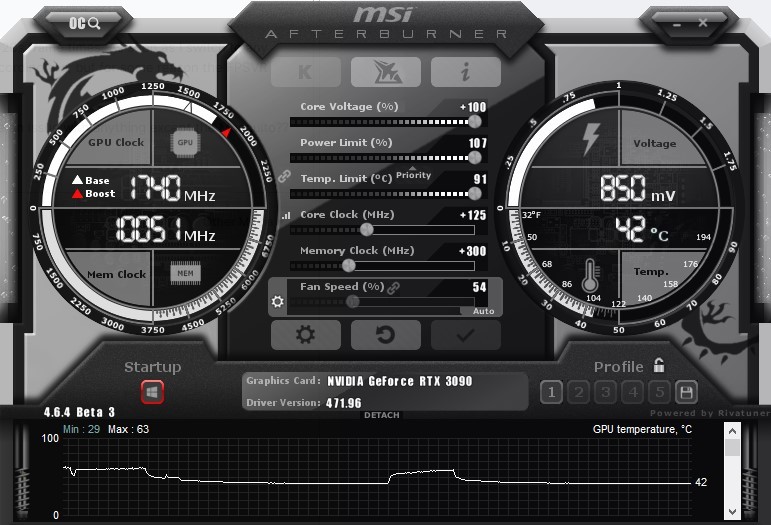Image resolution: width=771 pixels, height=525 pixels.
Task: Click the Core Voltage +100 value
Action: pos(473,107)
